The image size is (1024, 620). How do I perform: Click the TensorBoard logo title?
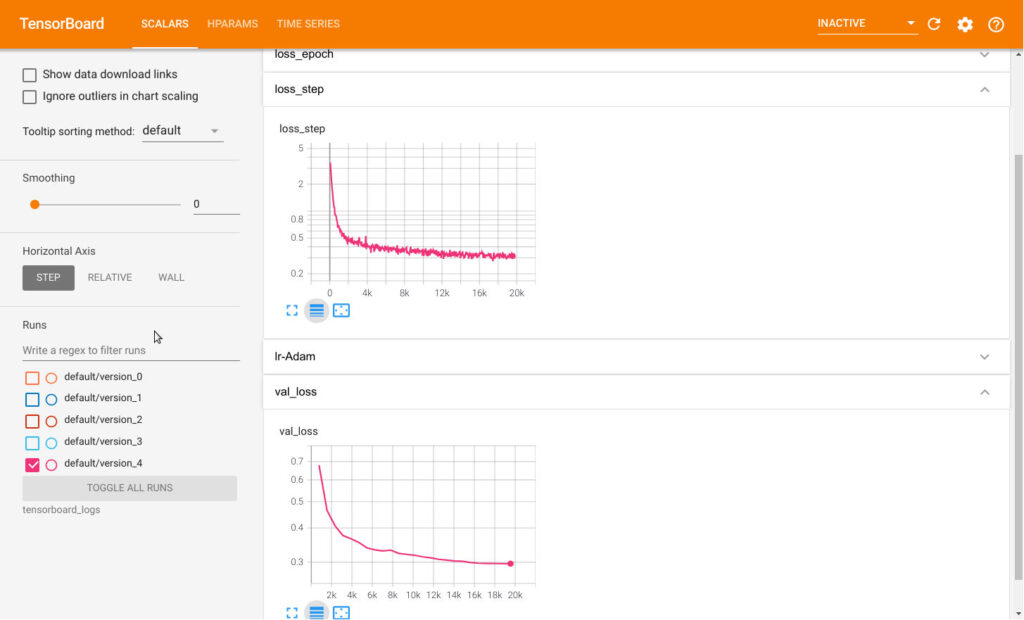pos(61,24)
